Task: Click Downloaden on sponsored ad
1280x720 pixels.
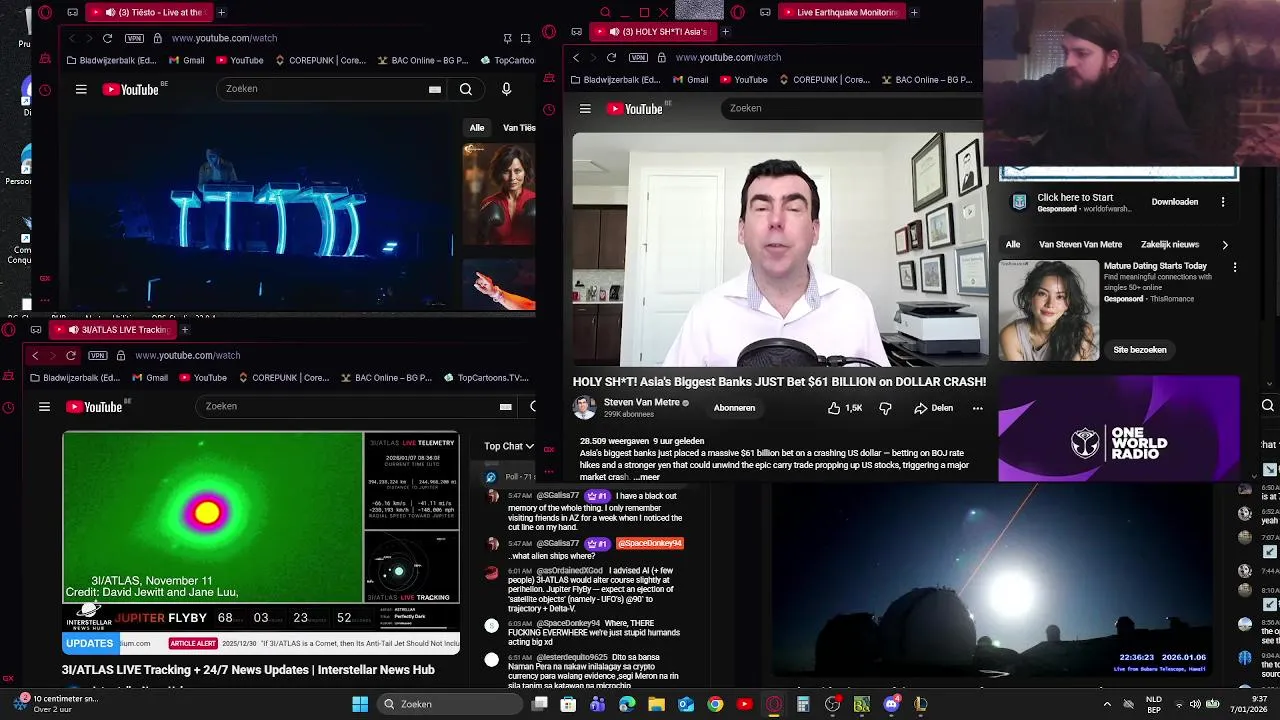Action: click(x=1174, y=202)
